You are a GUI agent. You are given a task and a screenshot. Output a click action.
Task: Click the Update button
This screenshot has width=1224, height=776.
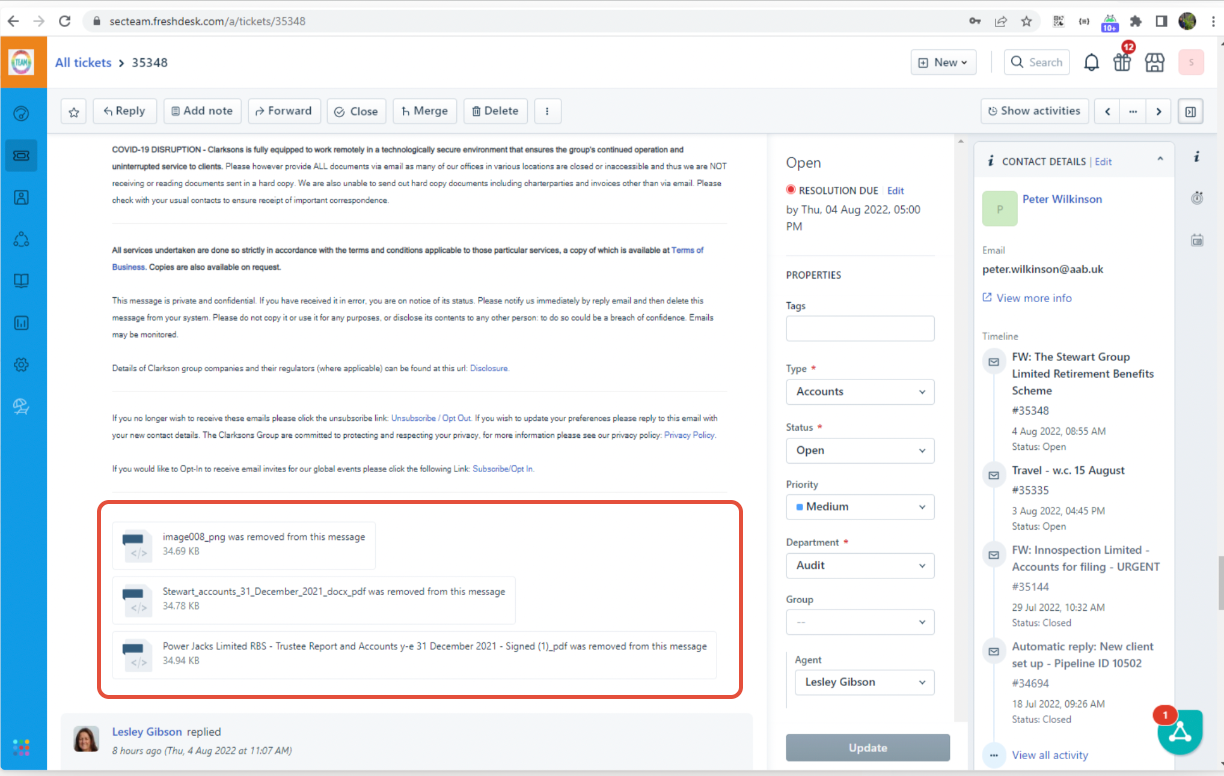868,747
